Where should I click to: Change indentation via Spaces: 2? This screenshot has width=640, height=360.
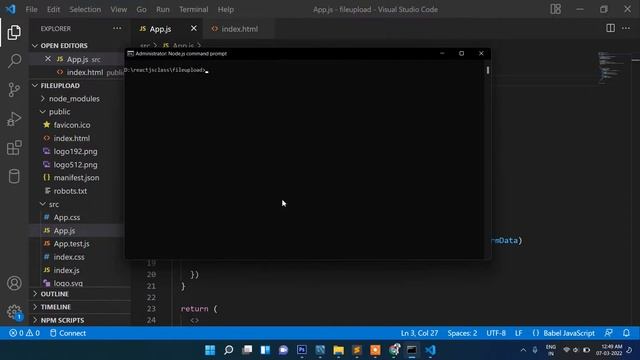tap(462, 333)
